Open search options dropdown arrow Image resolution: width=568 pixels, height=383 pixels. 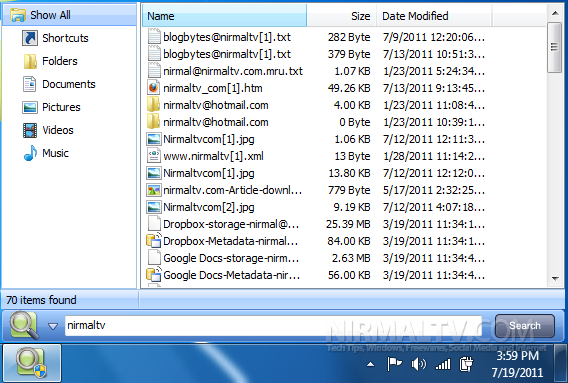(53, 326)
